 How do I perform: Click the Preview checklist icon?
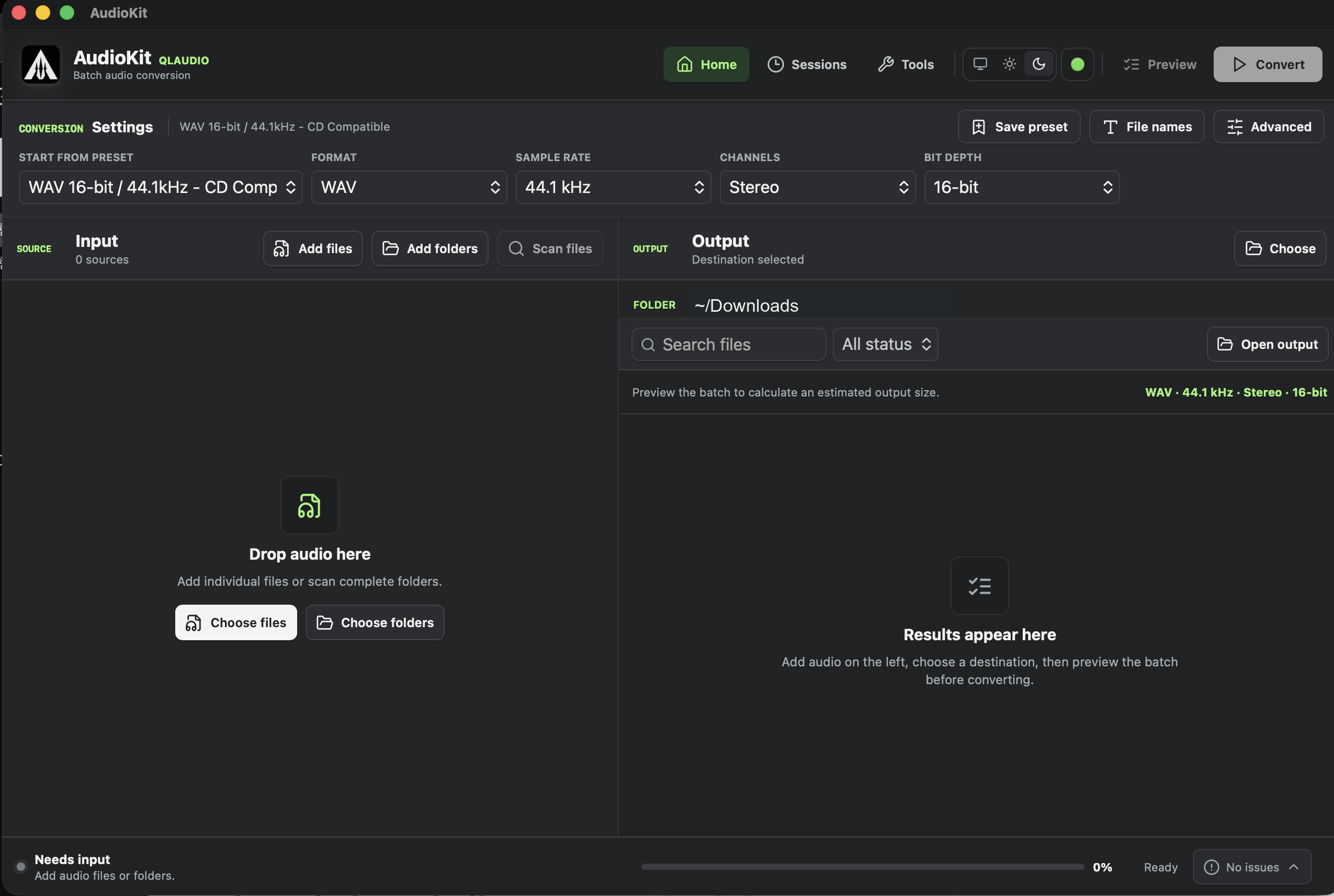point(1131,64)
